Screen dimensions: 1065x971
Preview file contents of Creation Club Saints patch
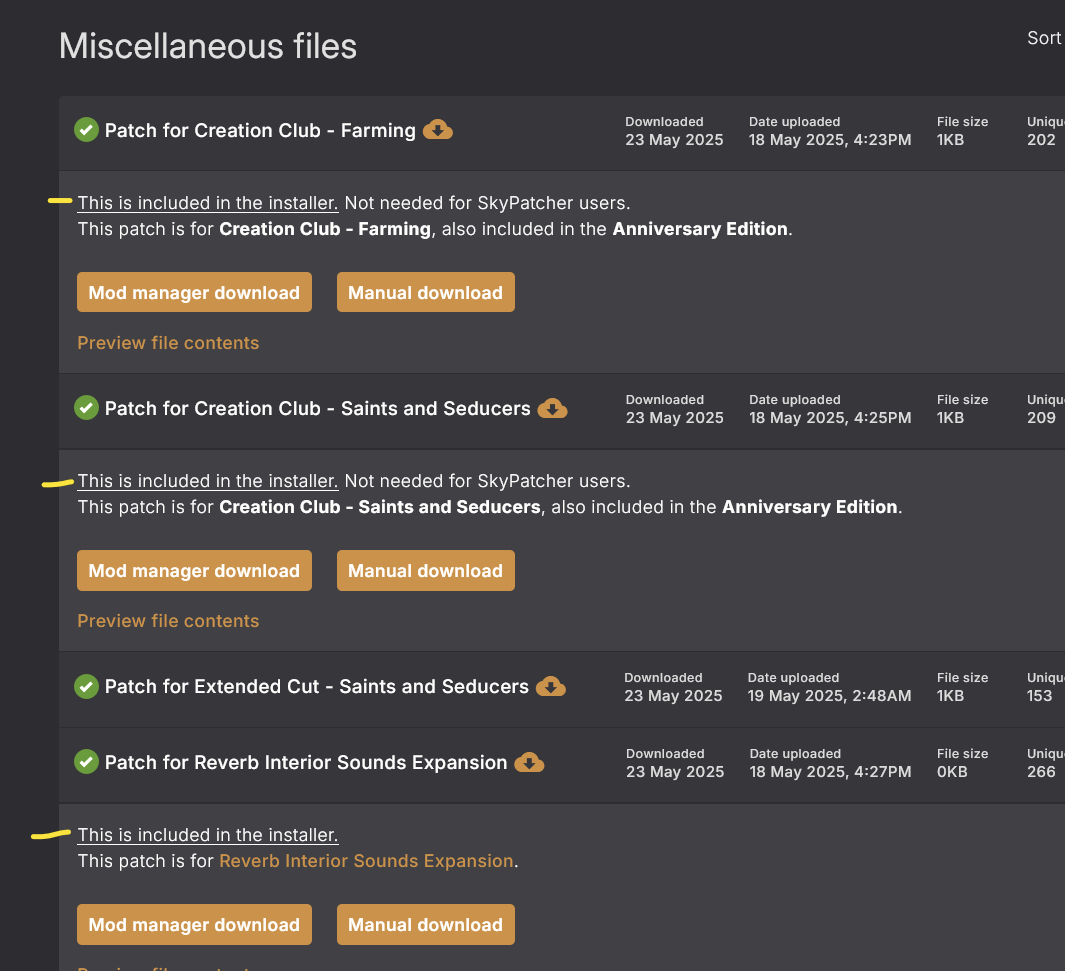coord(168,621)
